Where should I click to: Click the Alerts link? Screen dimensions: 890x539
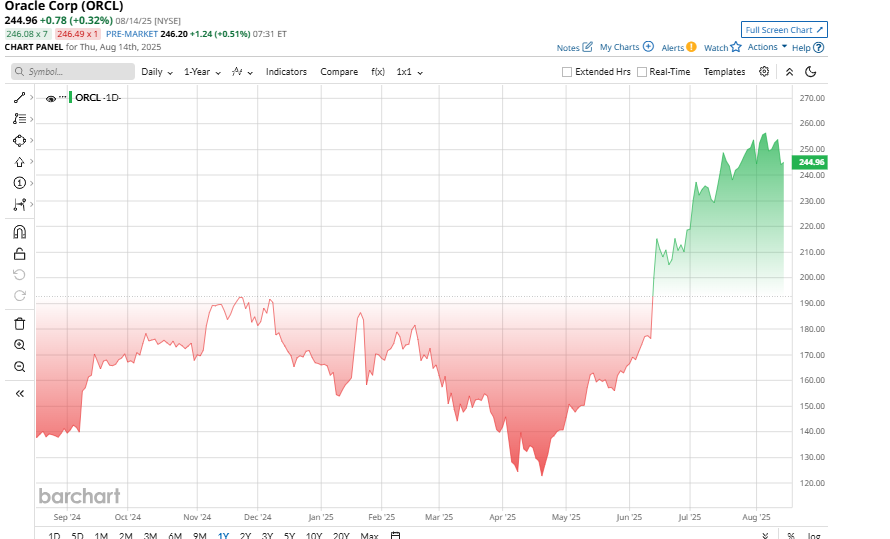click(673, 48)
